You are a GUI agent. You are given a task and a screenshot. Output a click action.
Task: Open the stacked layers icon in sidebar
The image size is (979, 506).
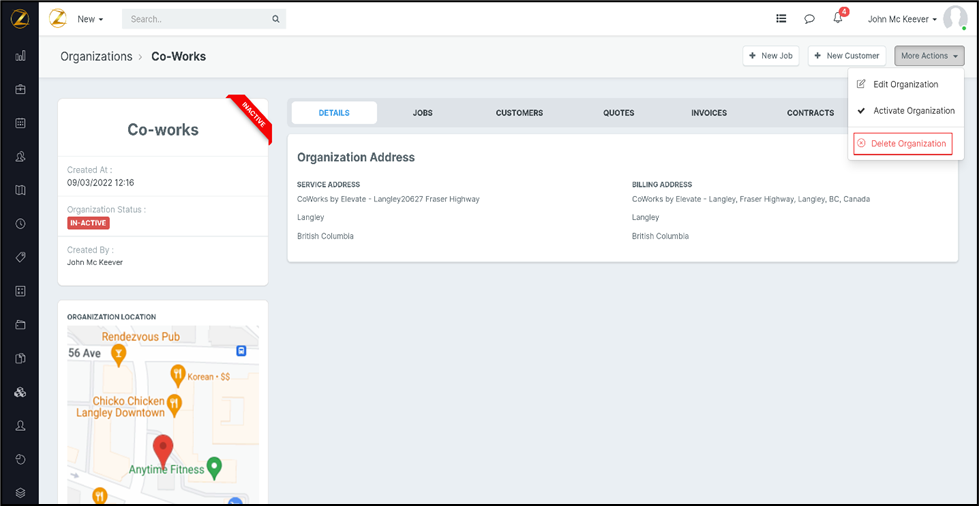[20, 494]
